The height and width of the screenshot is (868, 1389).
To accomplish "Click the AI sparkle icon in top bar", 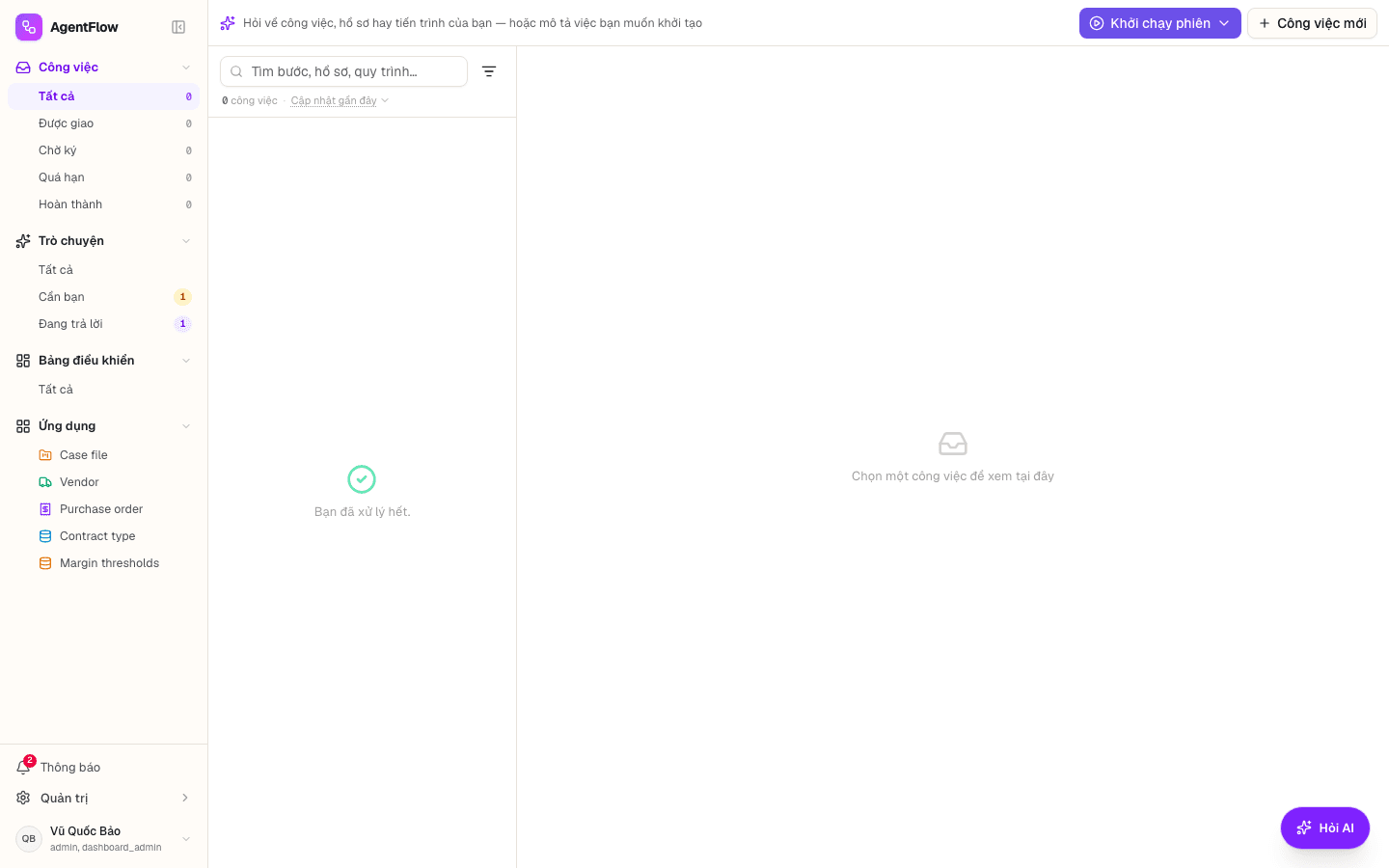I will (x=228, y=23).
